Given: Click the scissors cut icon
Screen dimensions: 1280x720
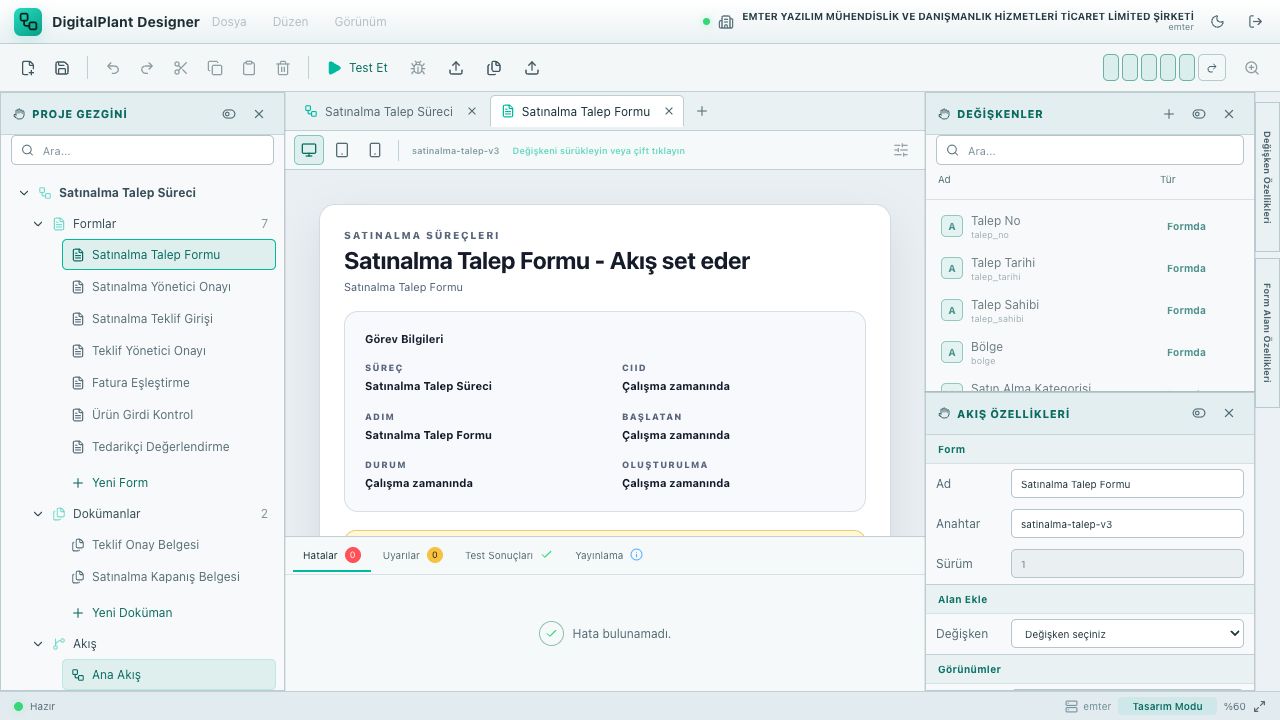Looking at the screenshot, I should pyautogui.click(x=181, y=68).
